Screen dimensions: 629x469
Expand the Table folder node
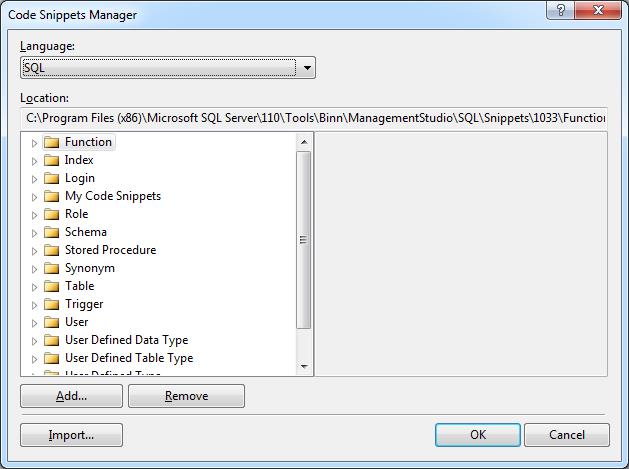tap(34, 286)
